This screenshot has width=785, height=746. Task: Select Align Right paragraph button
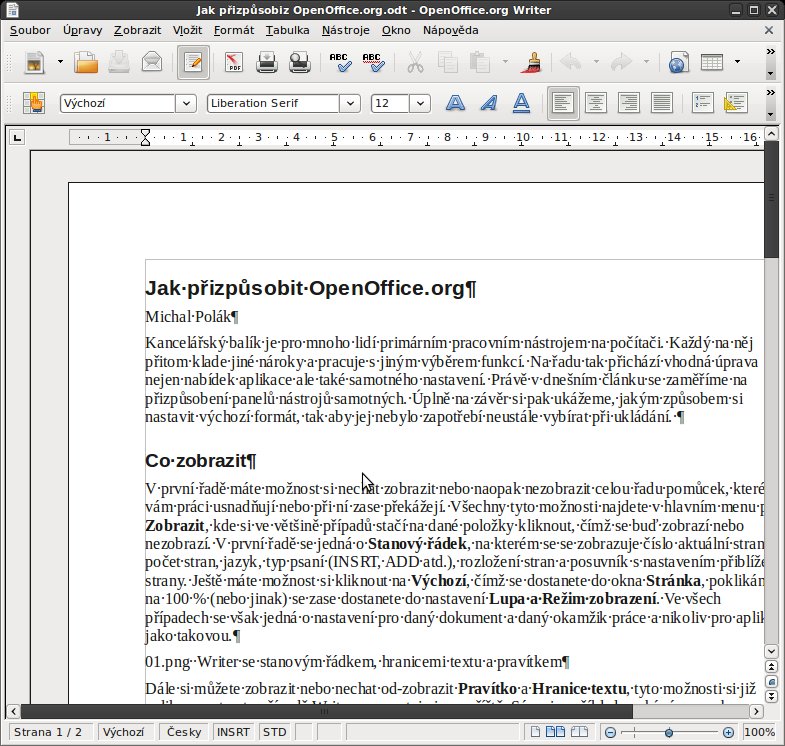(629, 103)
